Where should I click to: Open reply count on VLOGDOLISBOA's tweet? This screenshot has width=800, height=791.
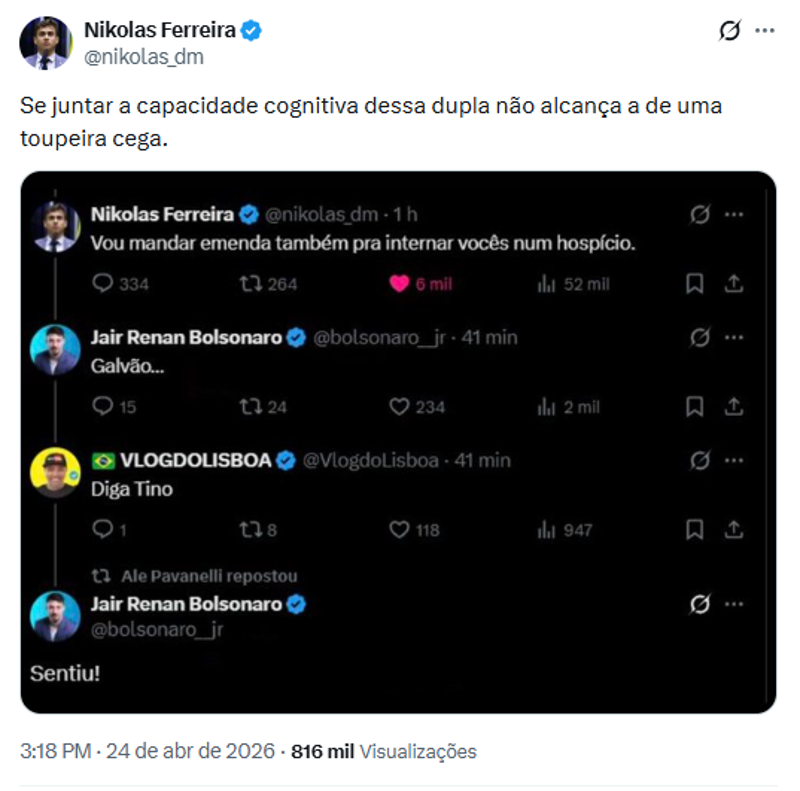tap(100, 531)
